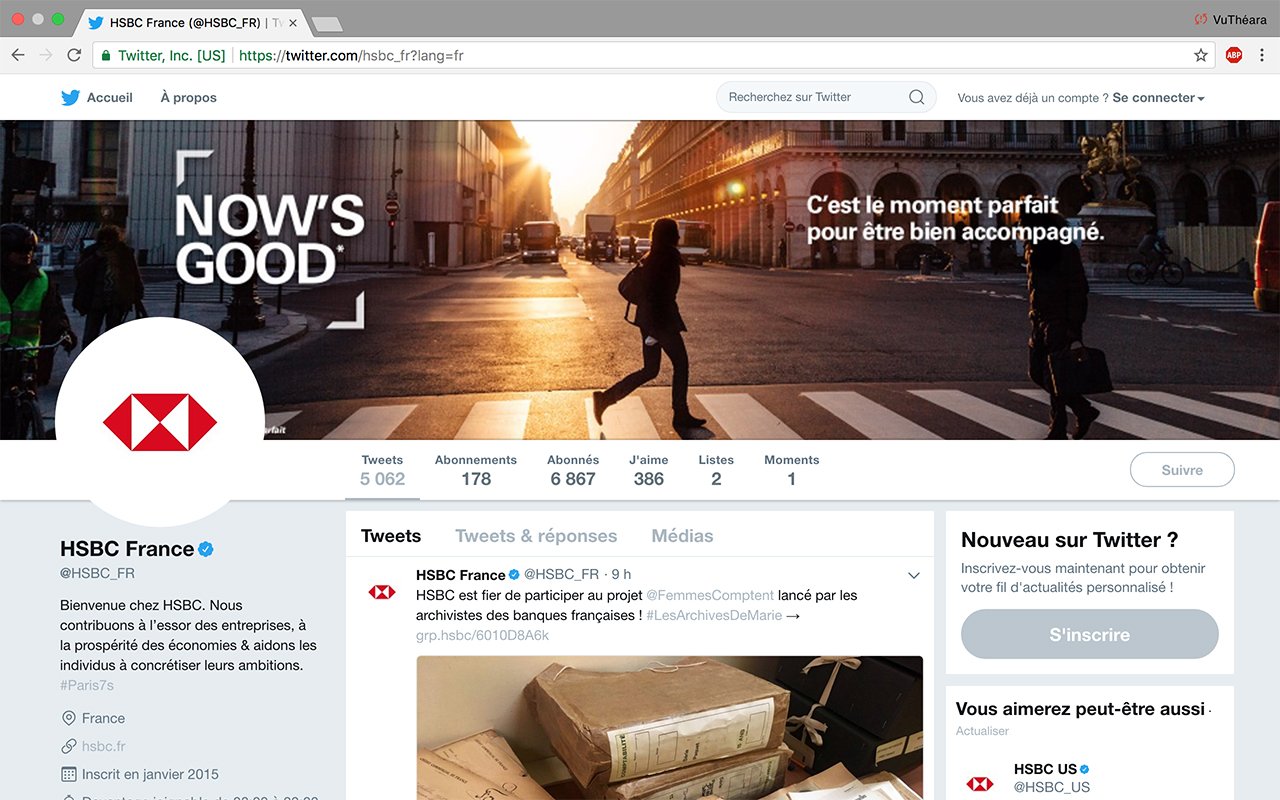Click the HSBC France verified badge in the sidebar
1280x800 pixels.
207,549
